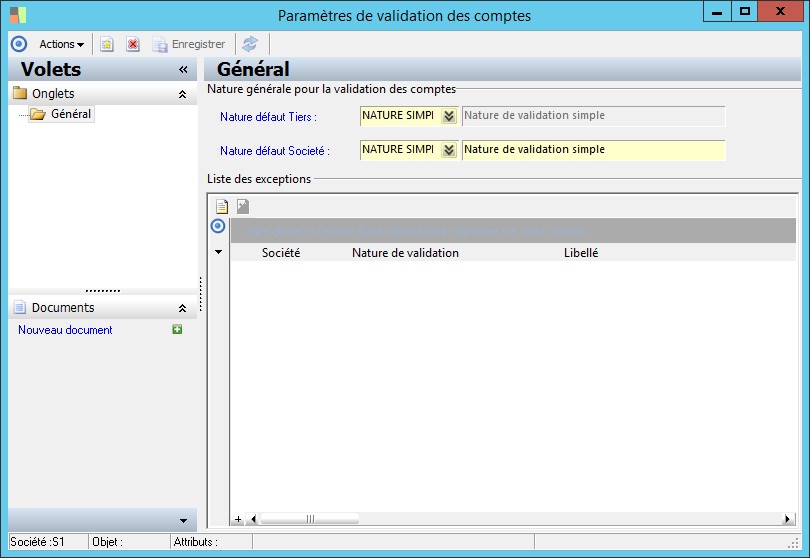Open the Nature défaut Société dropdown arrow
This screenshot has height=558, width=810.
[449, 150]
